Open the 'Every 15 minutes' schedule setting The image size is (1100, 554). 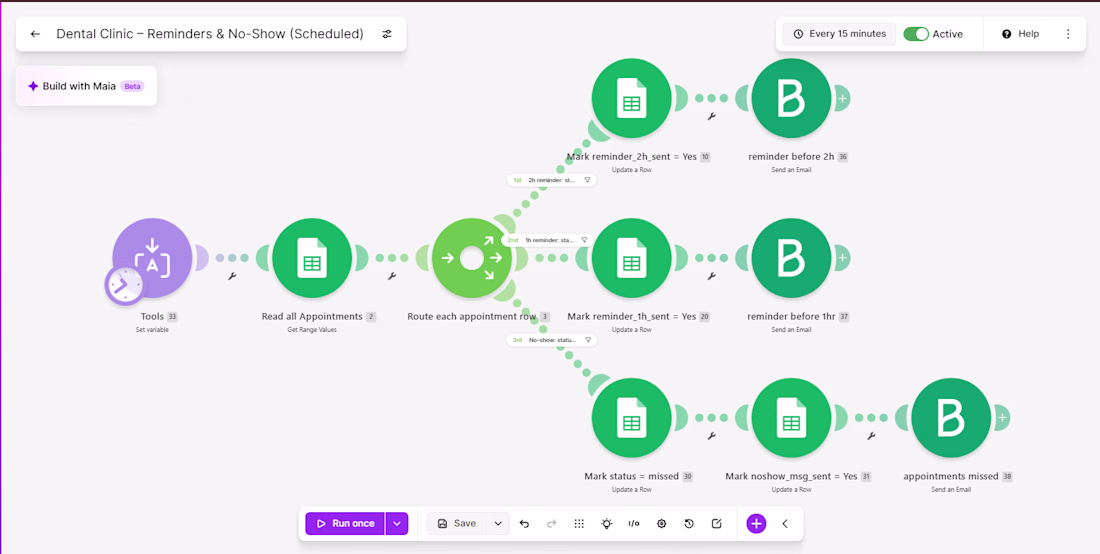pyautogui.click(x=839, y=34)
